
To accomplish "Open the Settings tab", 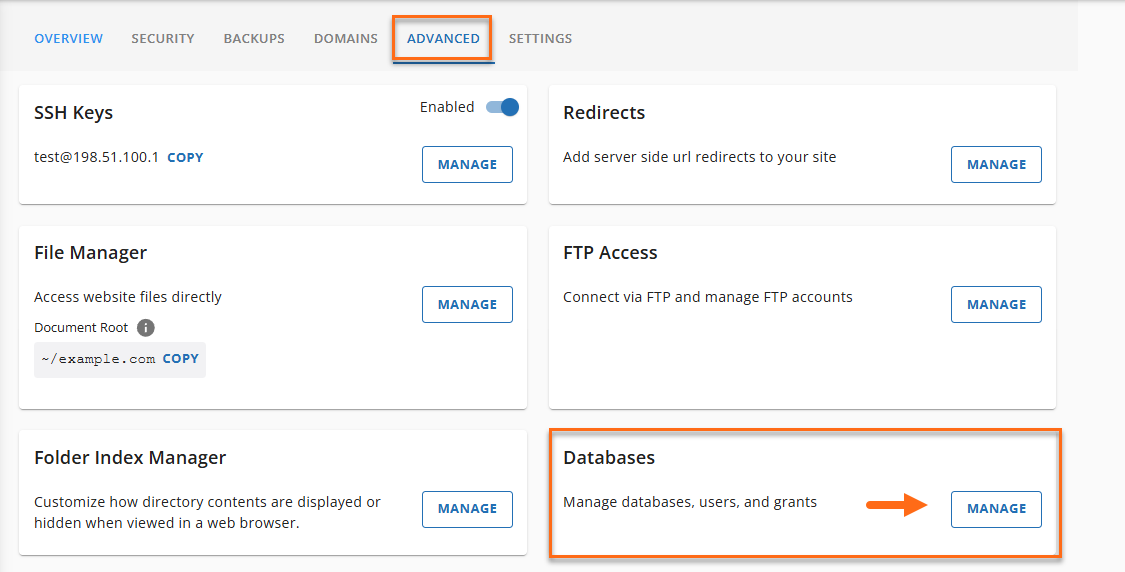I will 540,39.
